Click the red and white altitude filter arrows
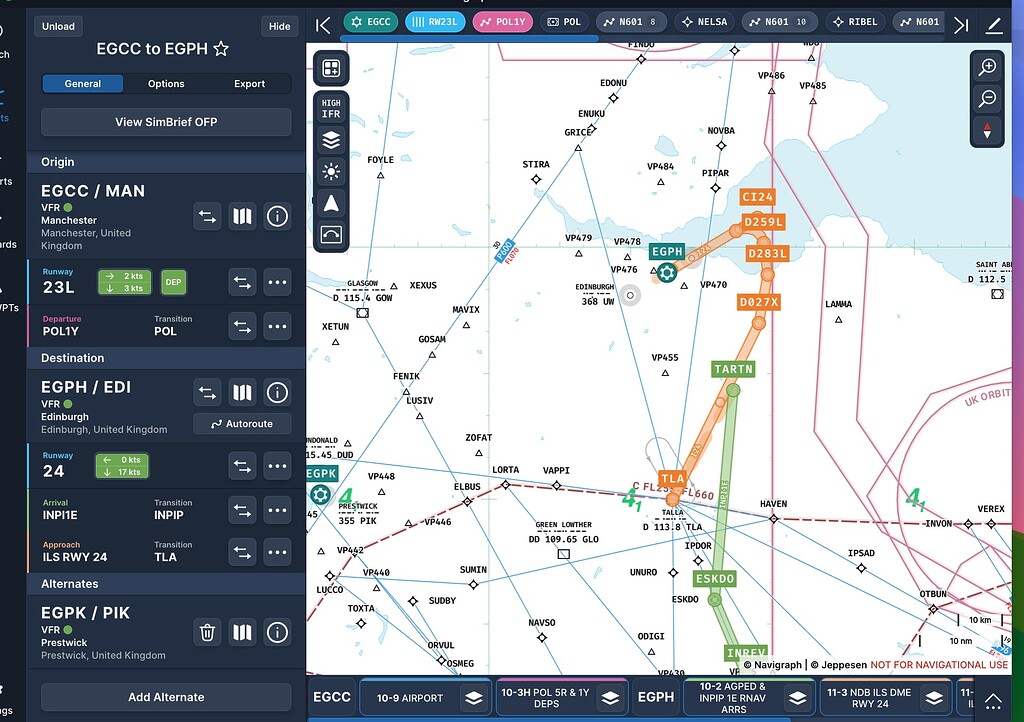 point(988,131)
